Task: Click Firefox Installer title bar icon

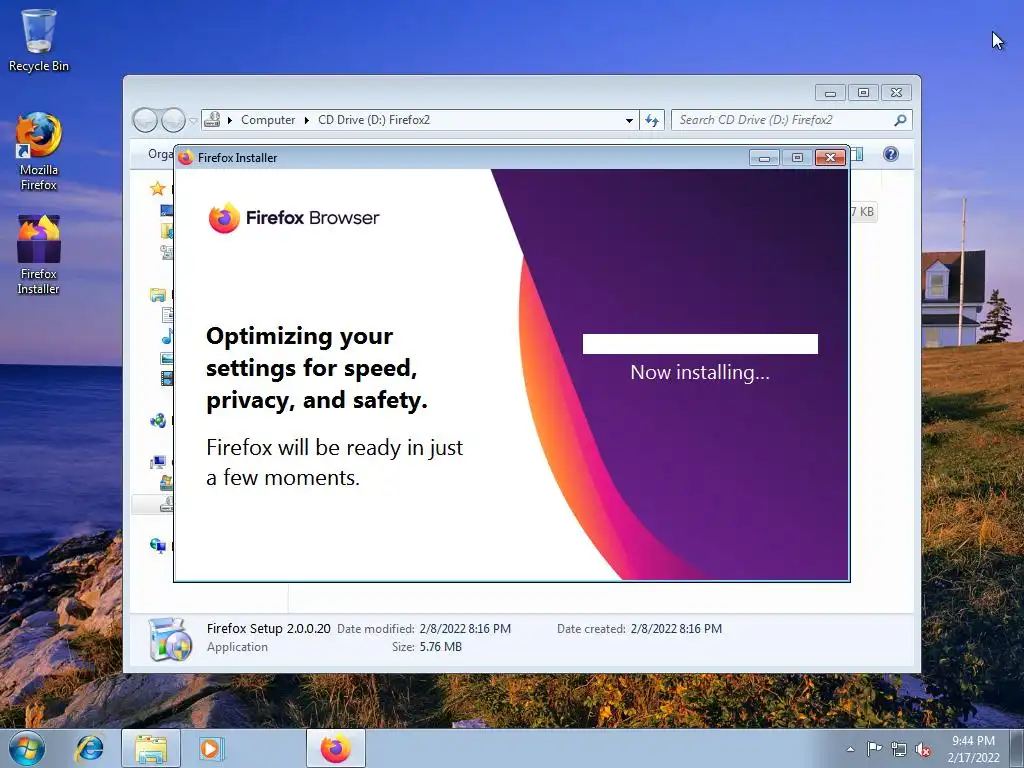Action: point(186,157)
